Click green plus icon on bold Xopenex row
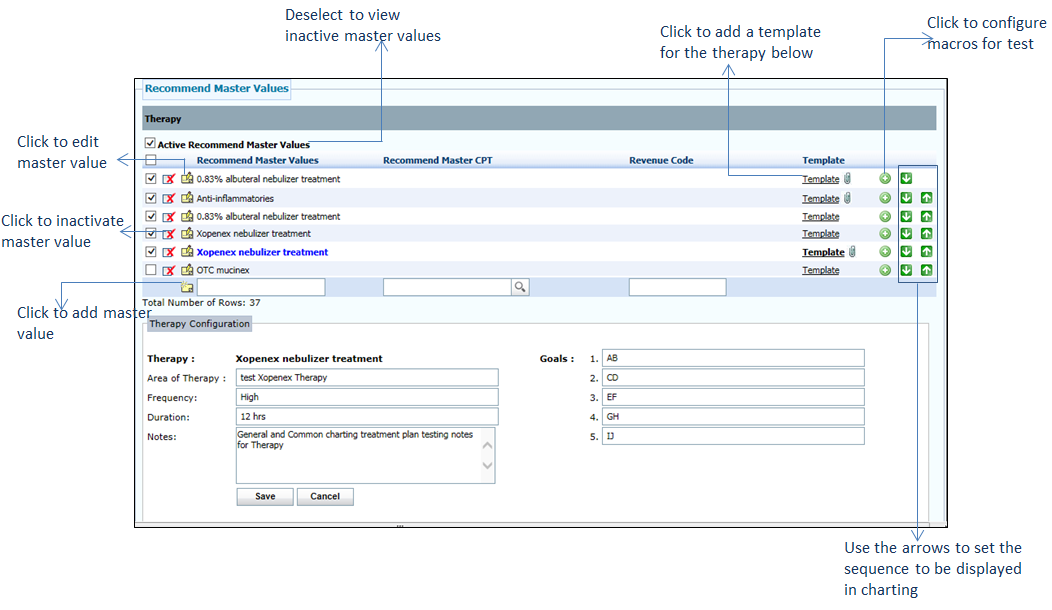Screen dimensions: 1052x610 [885, 252]
